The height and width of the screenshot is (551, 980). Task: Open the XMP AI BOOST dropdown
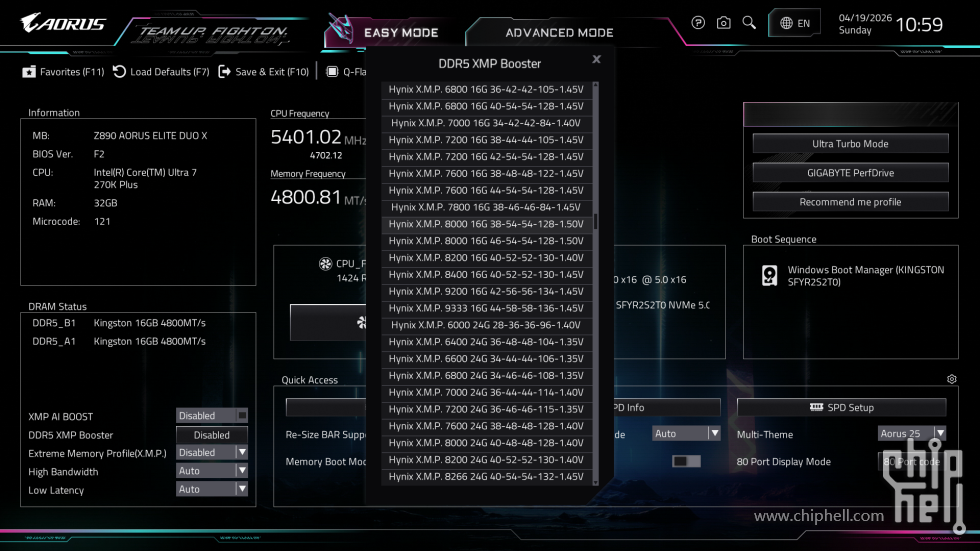212,415
